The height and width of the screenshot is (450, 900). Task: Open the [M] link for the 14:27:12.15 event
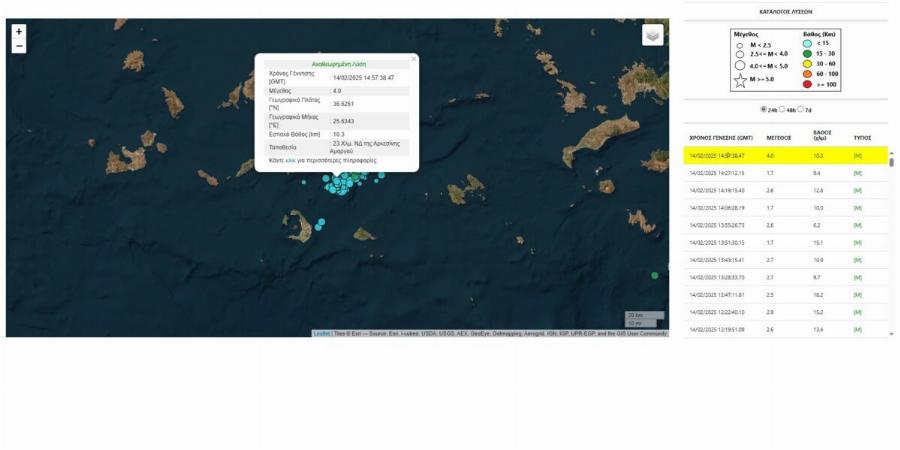(x=858, y=173)
